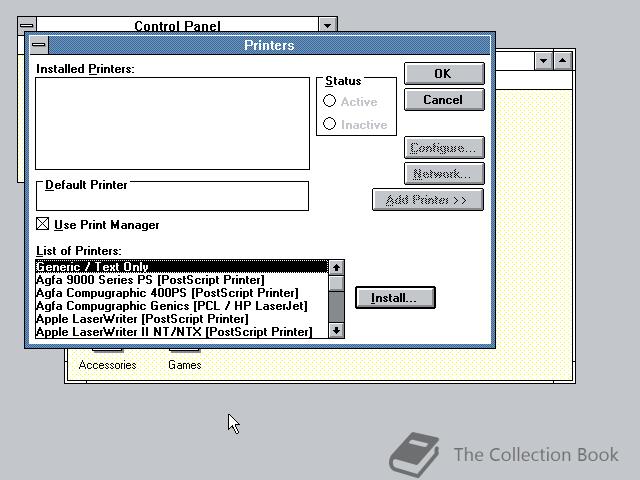
Task: Cancel the Printers dialog
Action: [444, 100]
